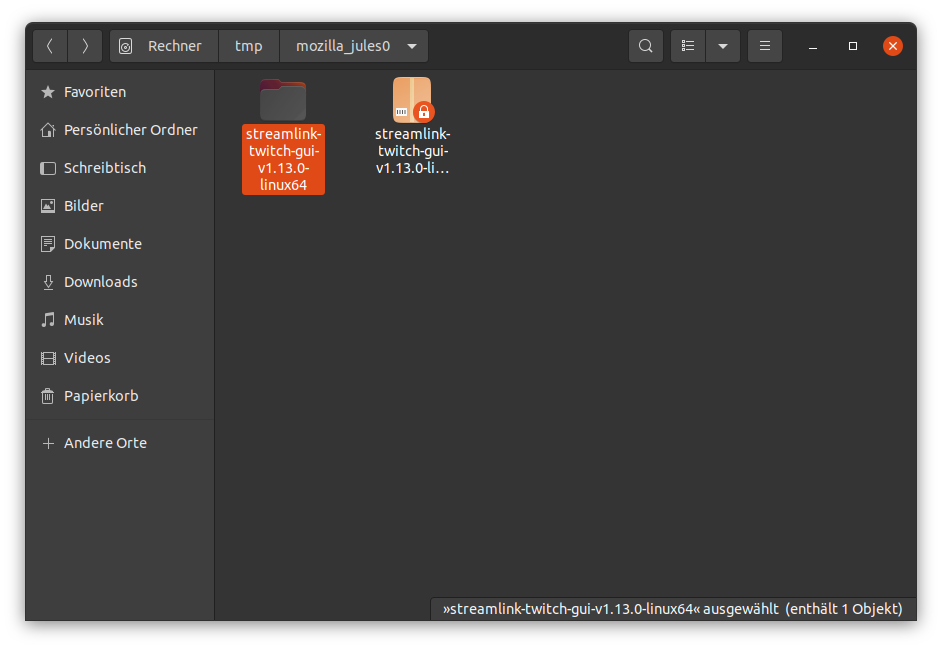The image size is (942, 649).
Task: Open Favoriten in the sidebar
Action: coord(120,92)
